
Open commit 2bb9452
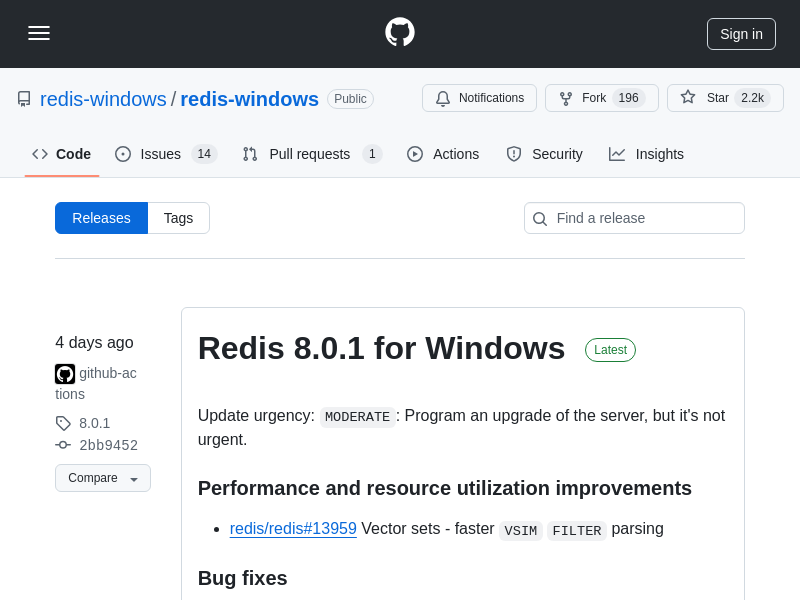point(108,445)
